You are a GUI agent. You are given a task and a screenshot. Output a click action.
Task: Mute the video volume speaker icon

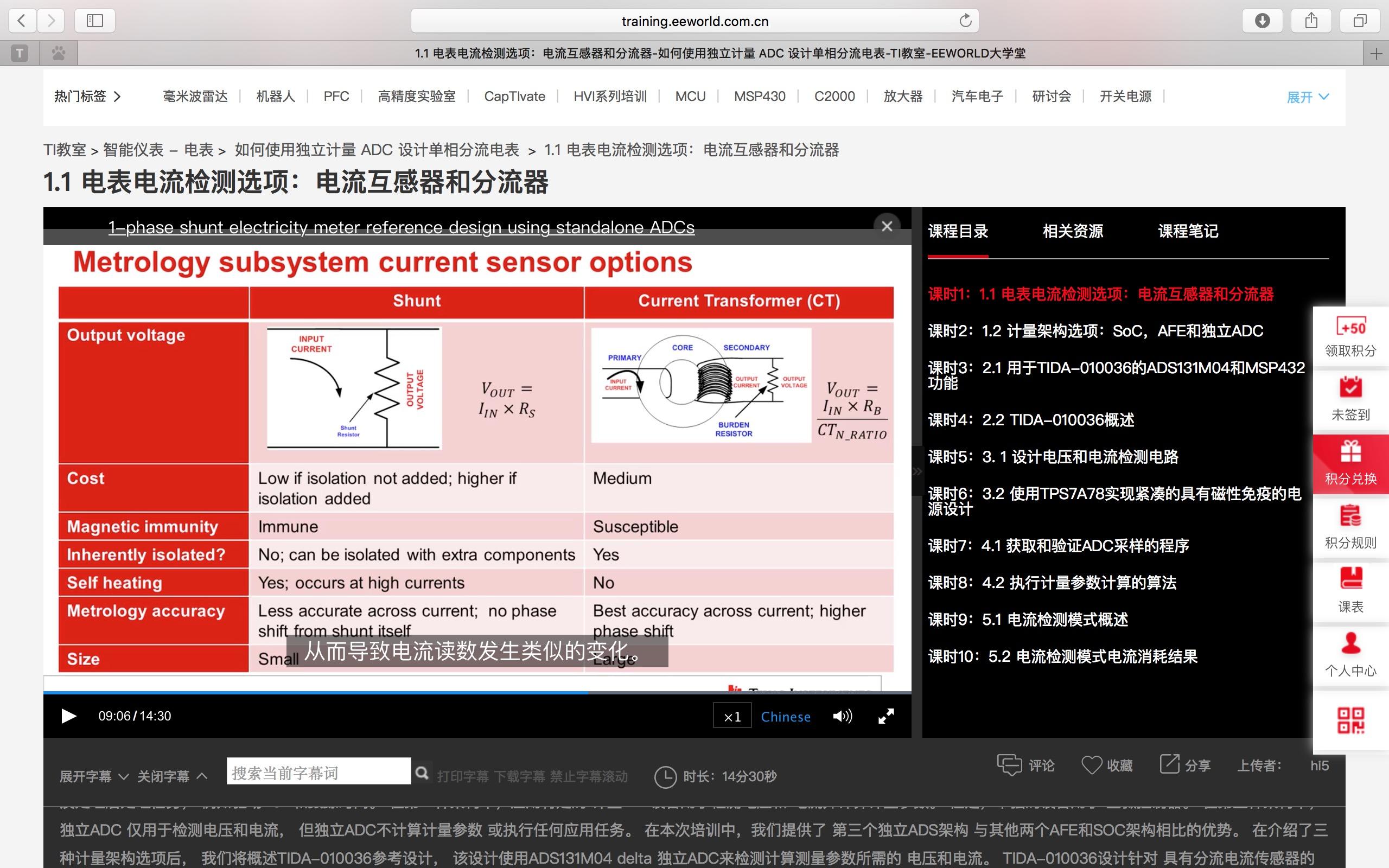pyautogui.click(x=842, y=716)
